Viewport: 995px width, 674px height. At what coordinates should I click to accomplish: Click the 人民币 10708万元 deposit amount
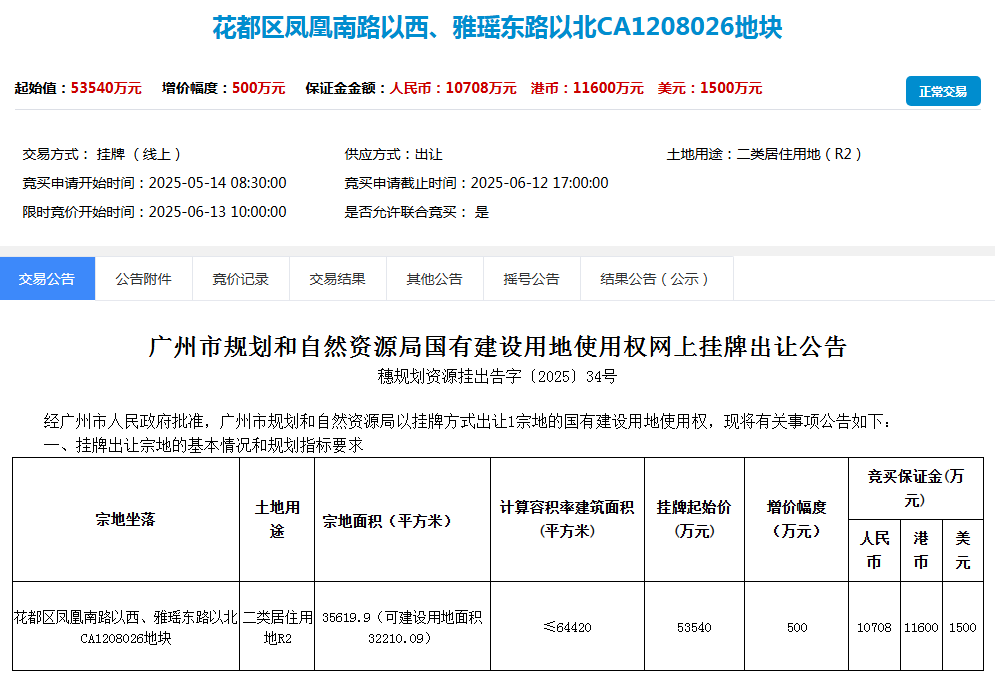click(x=453, y=88)
